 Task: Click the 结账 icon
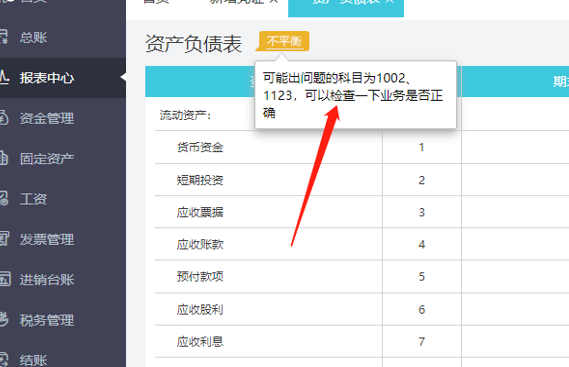click(4, 359)
